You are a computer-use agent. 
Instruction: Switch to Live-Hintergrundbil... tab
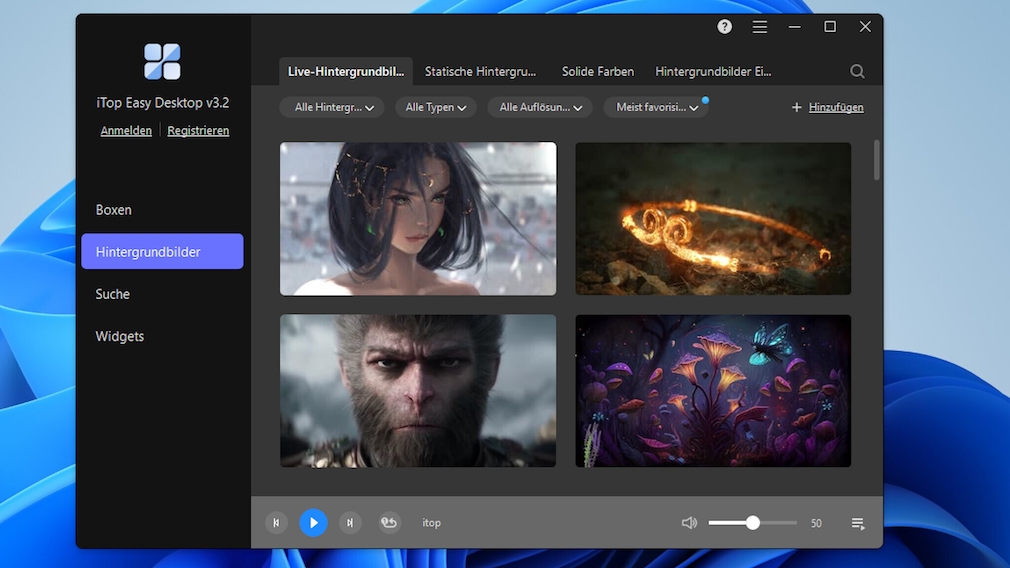pyautogui.click(x=346, y=71)
